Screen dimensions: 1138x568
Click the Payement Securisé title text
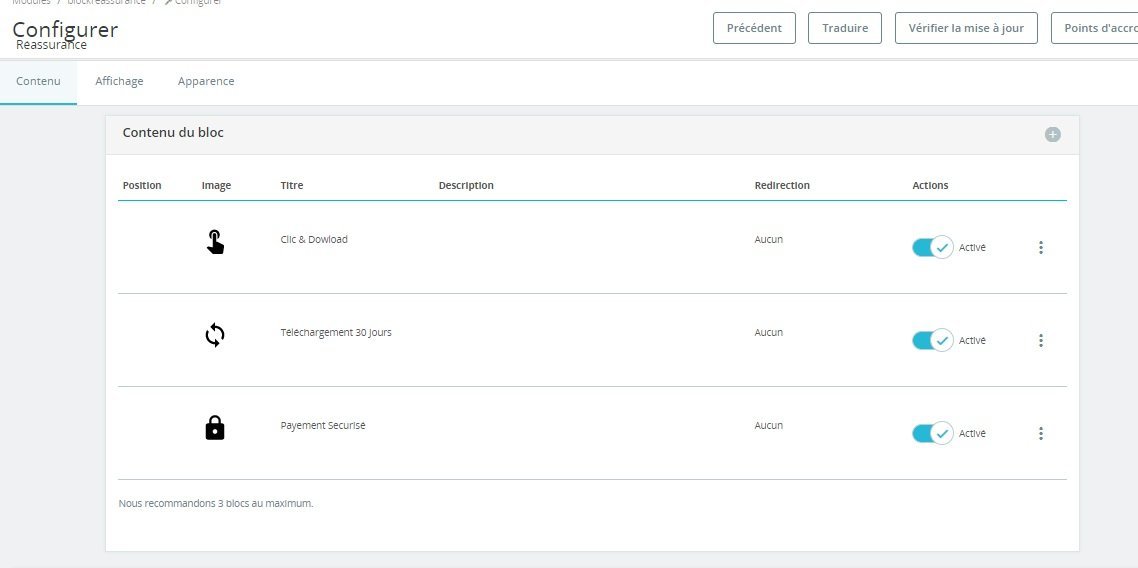click(323, 426)
